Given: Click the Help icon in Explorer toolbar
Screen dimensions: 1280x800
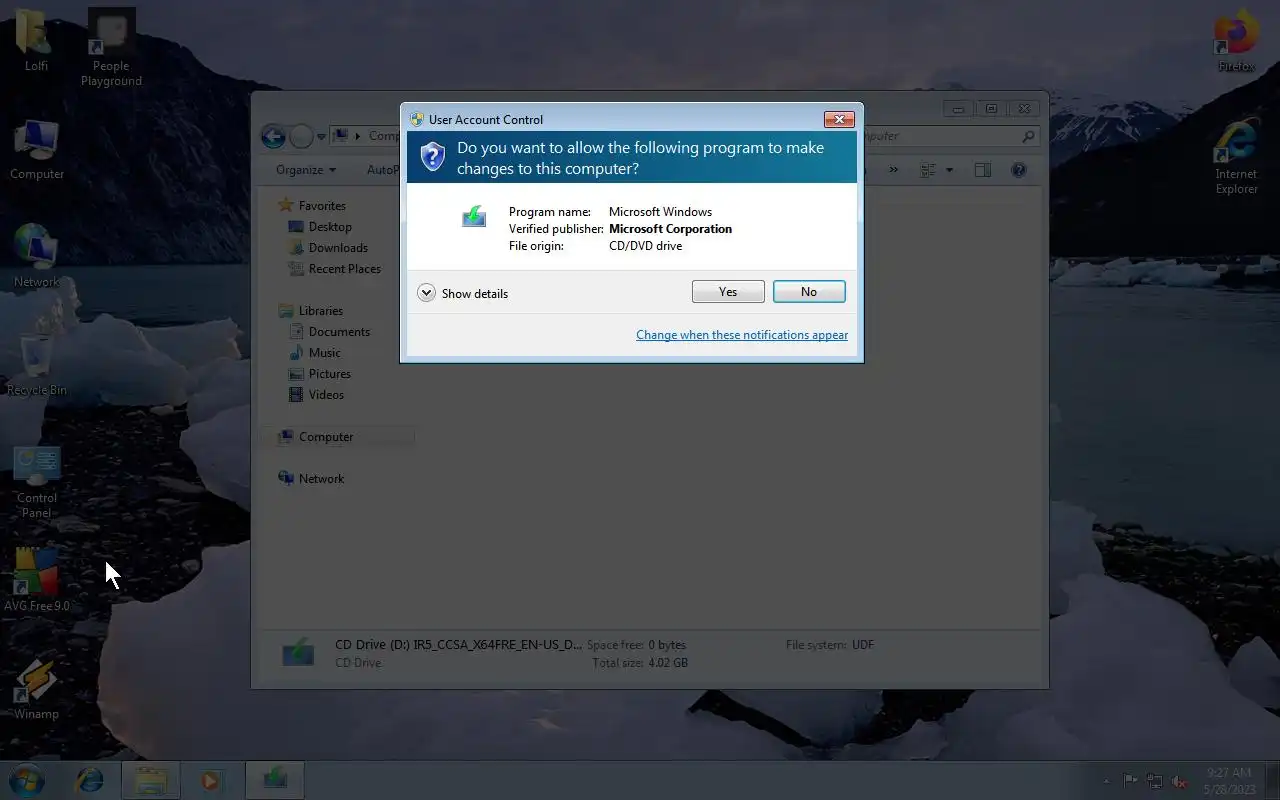Looking at the screenshot, I should pyautogui.click(x=1019, y=170).
